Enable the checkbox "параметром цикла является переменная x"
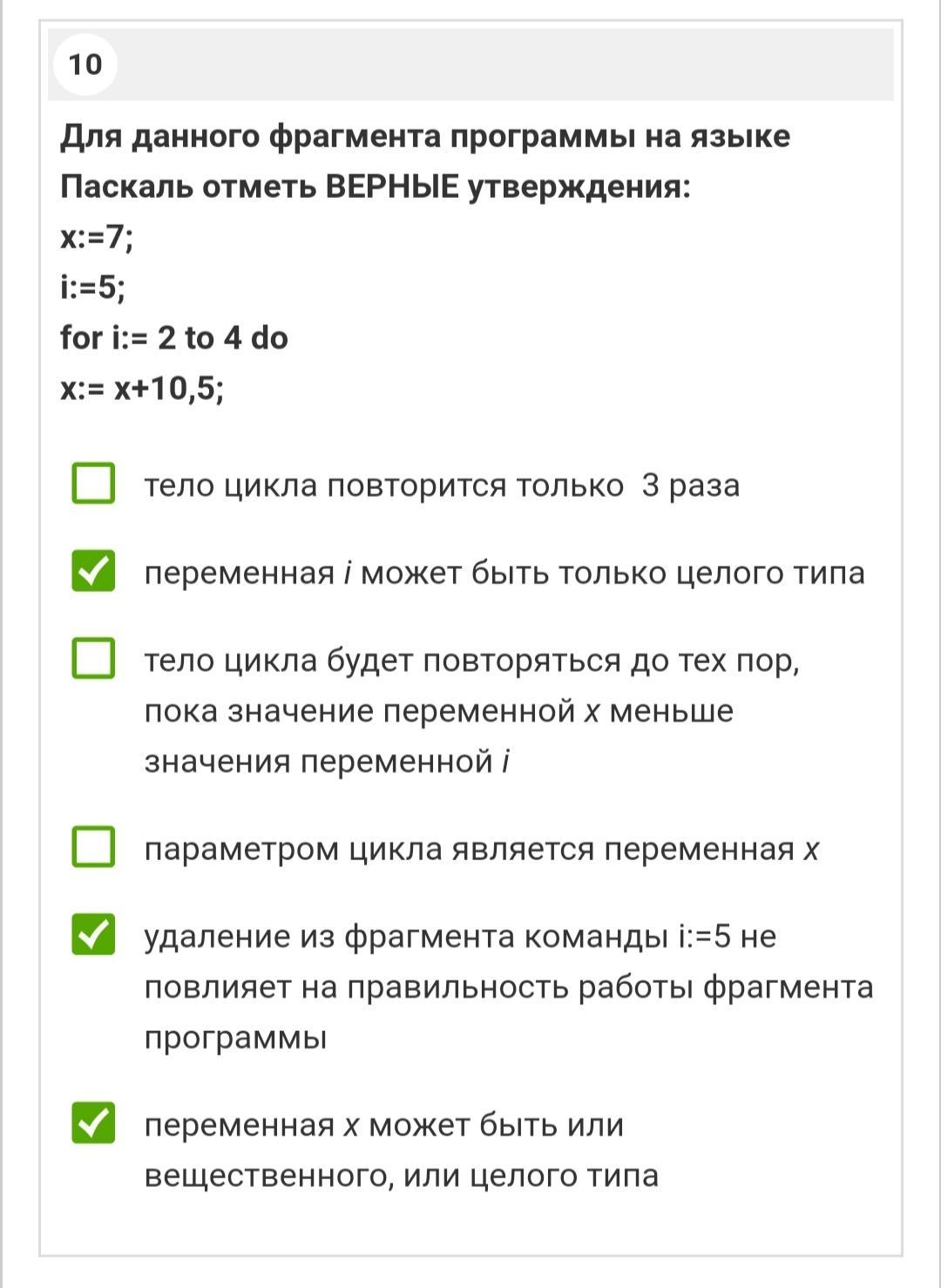 (93, 847)
